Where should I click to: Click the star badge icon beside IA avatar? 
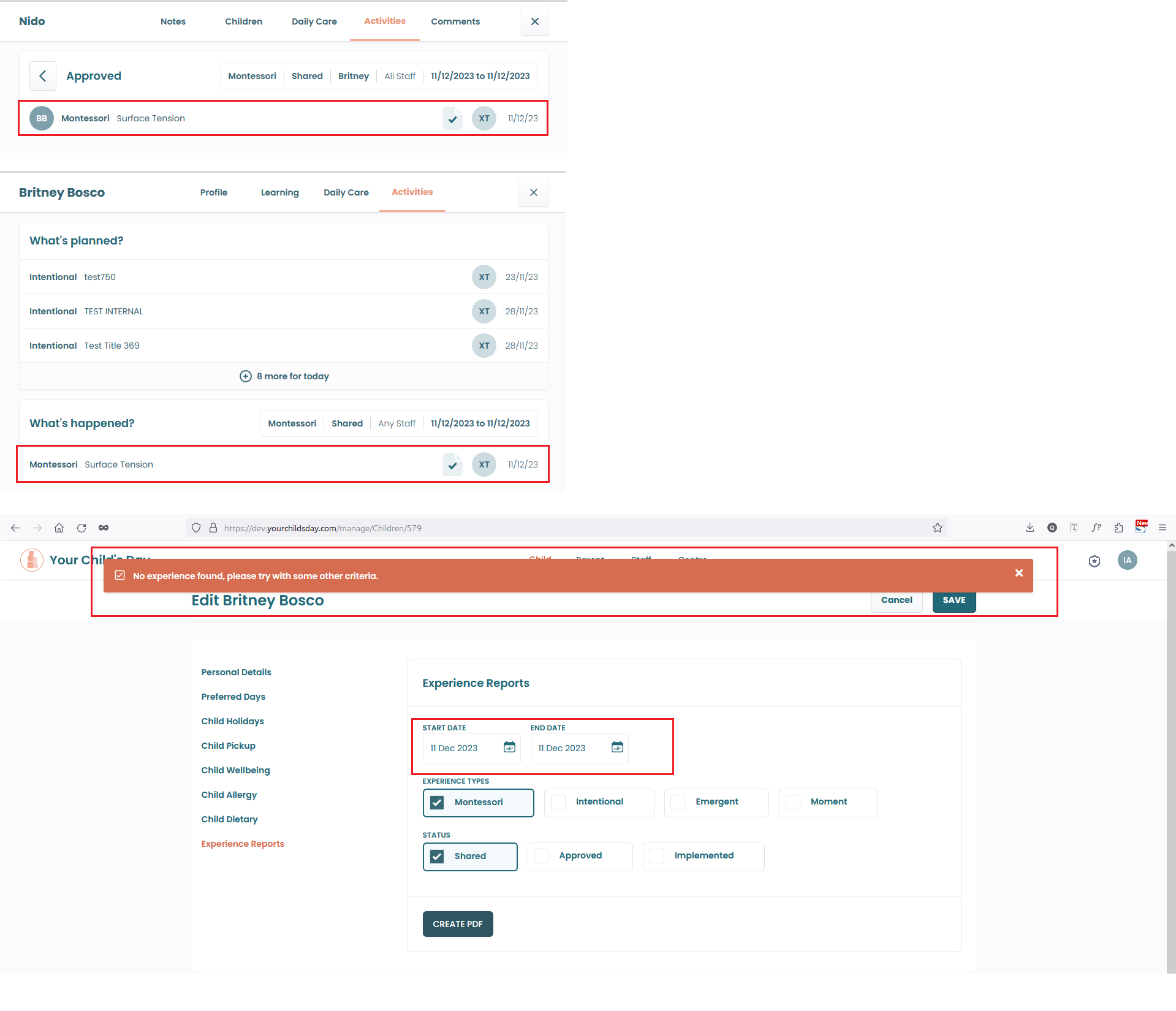(x=1094, y=561)
